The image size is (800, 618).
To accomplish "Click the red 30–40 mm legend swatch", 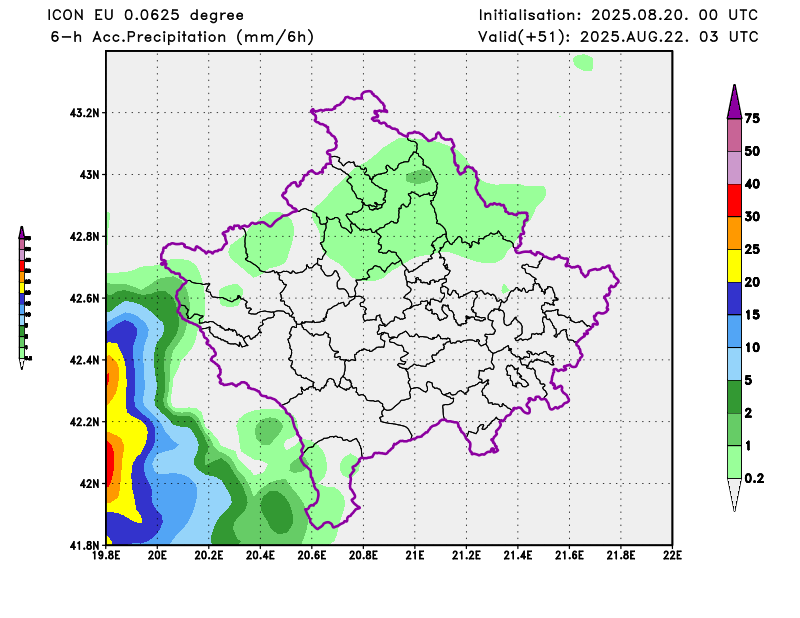I will 734,201.
